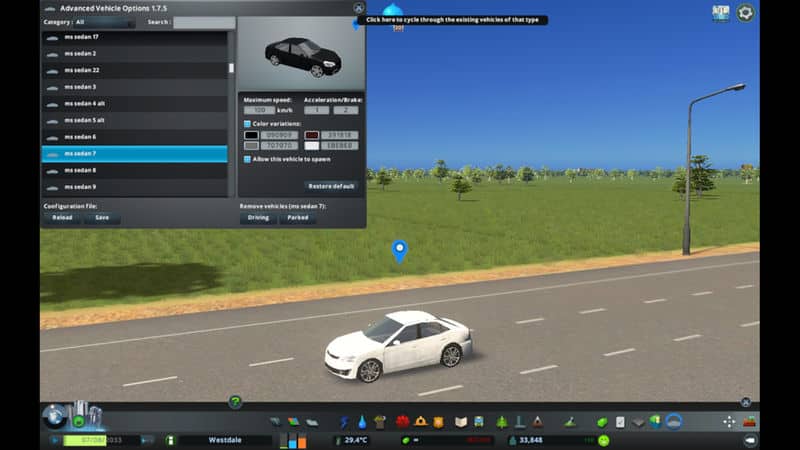The image size is (800, 450).
Task: Open the game options gear icon
Action: coord(745,13)
